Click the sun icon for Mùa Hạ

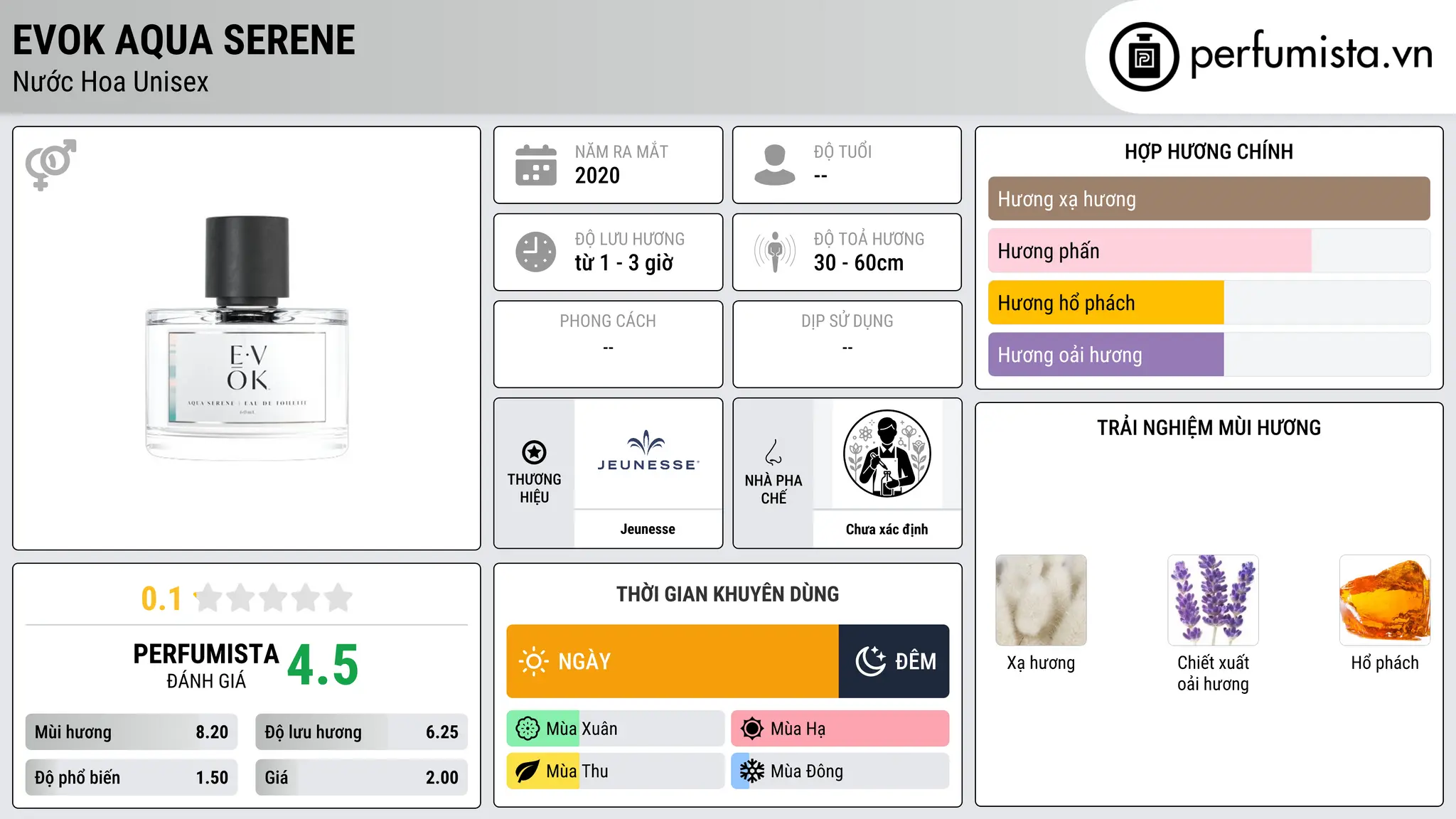pos(752,729)
